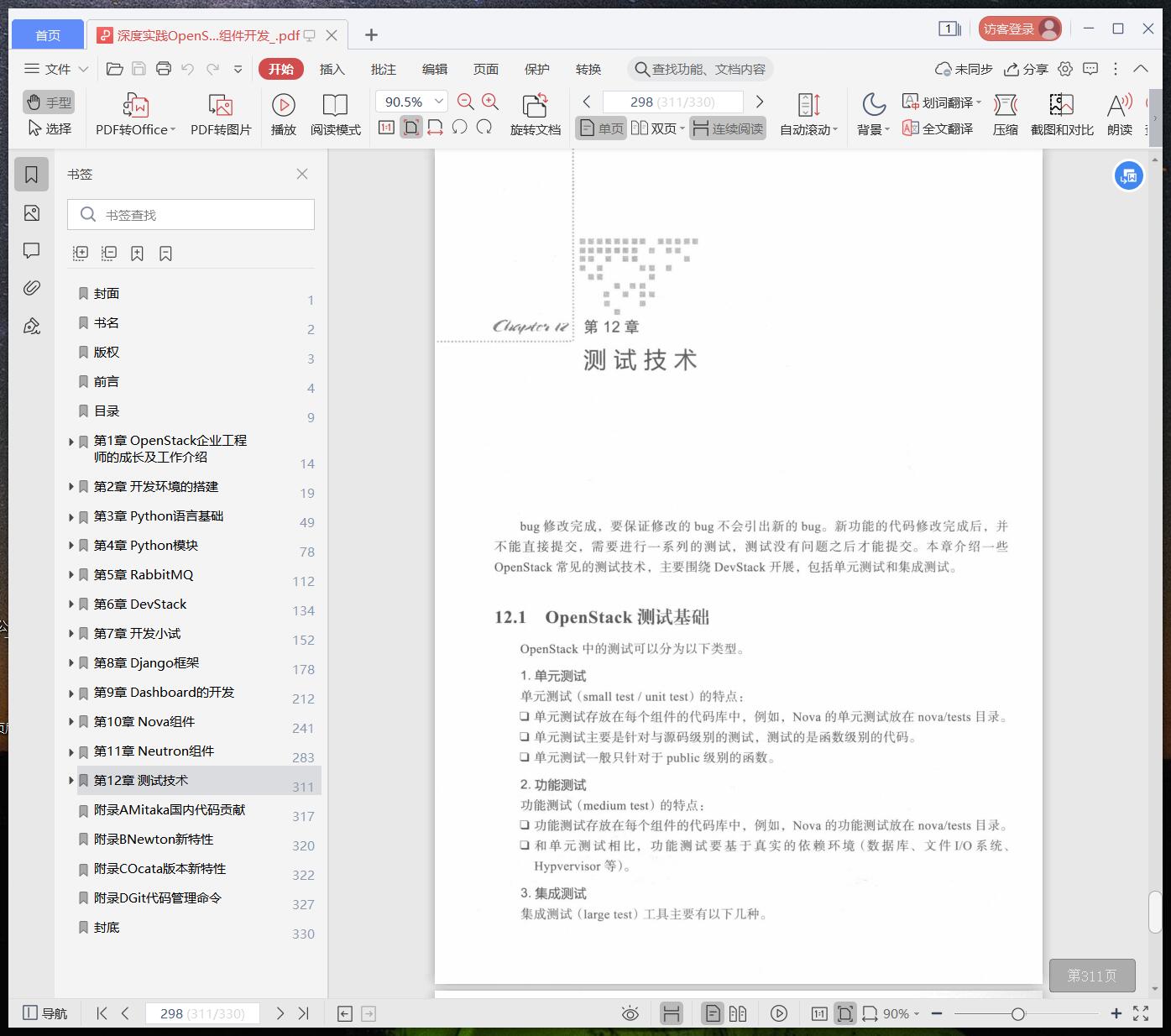Click the print icon in quick toolbar
Viewport: 1171px width, 1036px height.
164,69
